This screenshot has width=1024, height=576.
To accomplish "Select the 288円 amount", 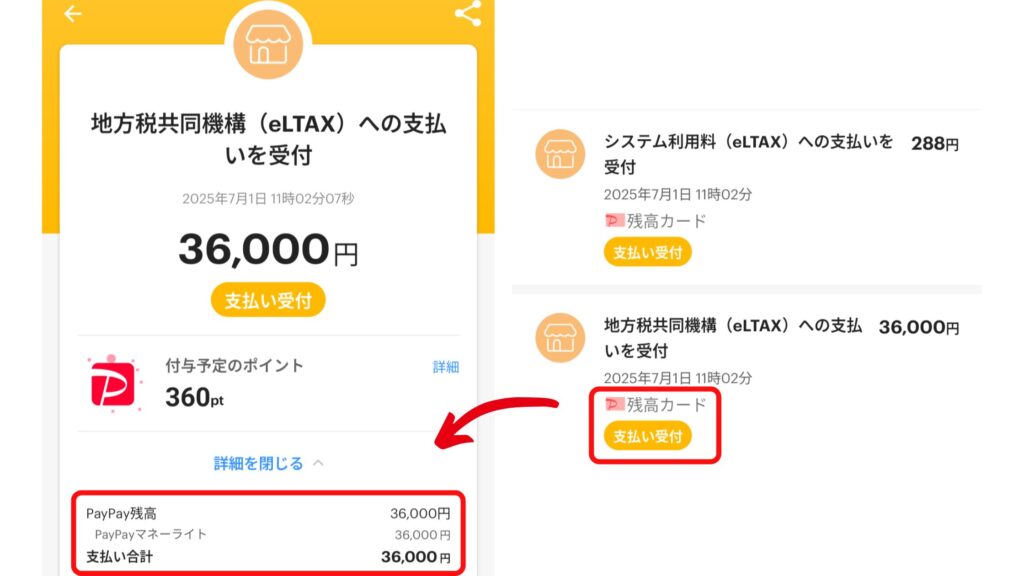I will (x=935, y=144).
